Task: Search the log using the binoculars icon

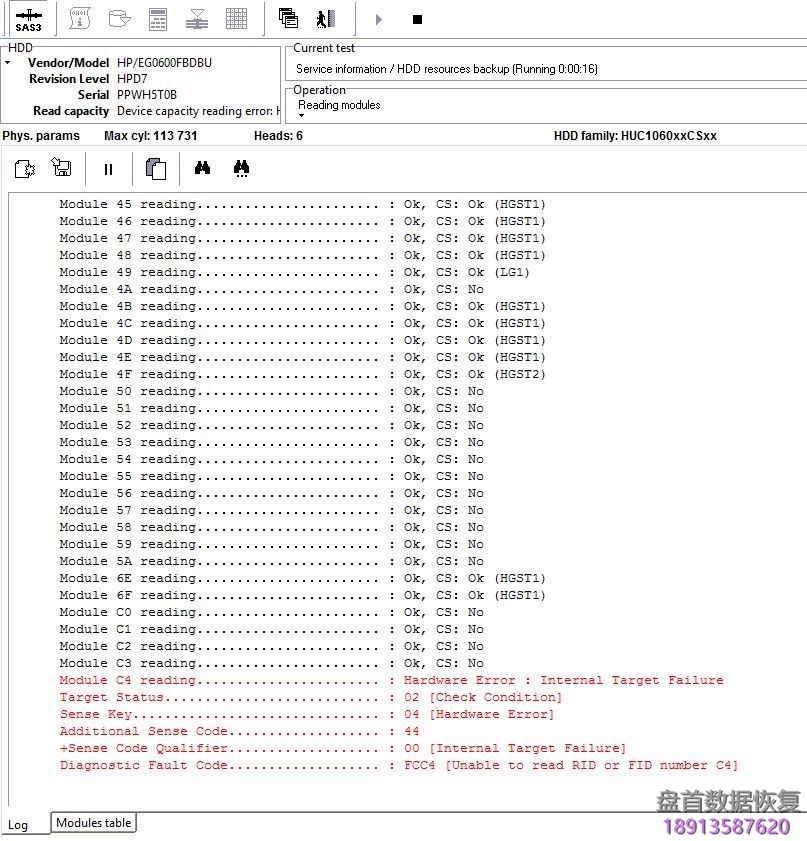Action: pyautogui.click(x=202, y=168)
